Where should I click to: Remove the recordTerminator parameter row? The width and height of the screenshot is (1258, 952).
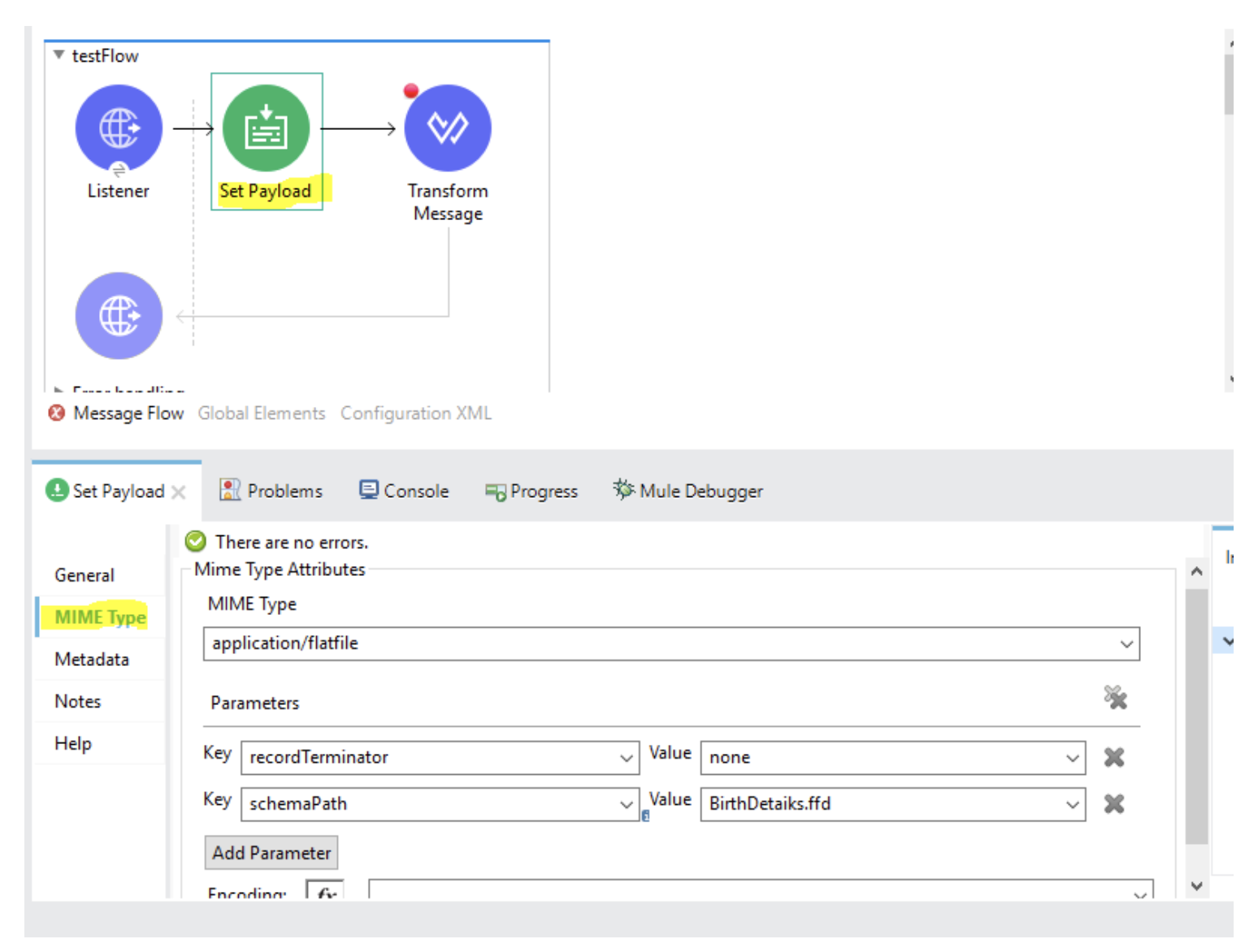pos(1113,757)
